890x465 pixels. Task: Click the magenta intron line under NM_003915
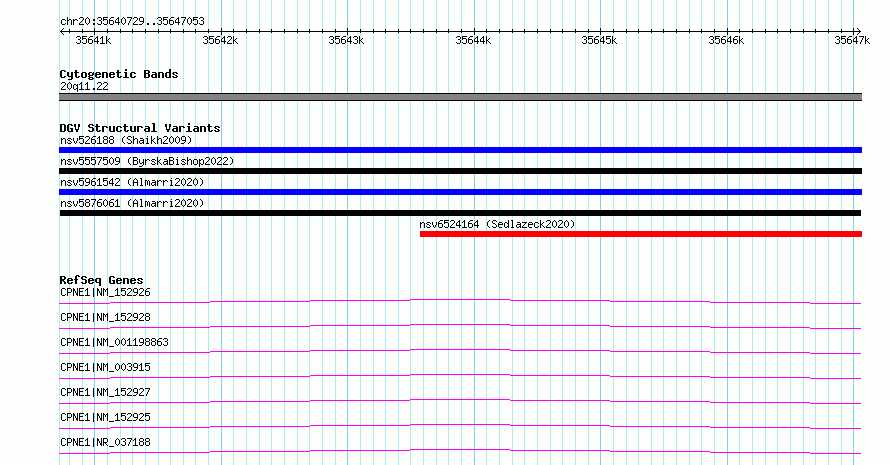(x=460, y=375)
